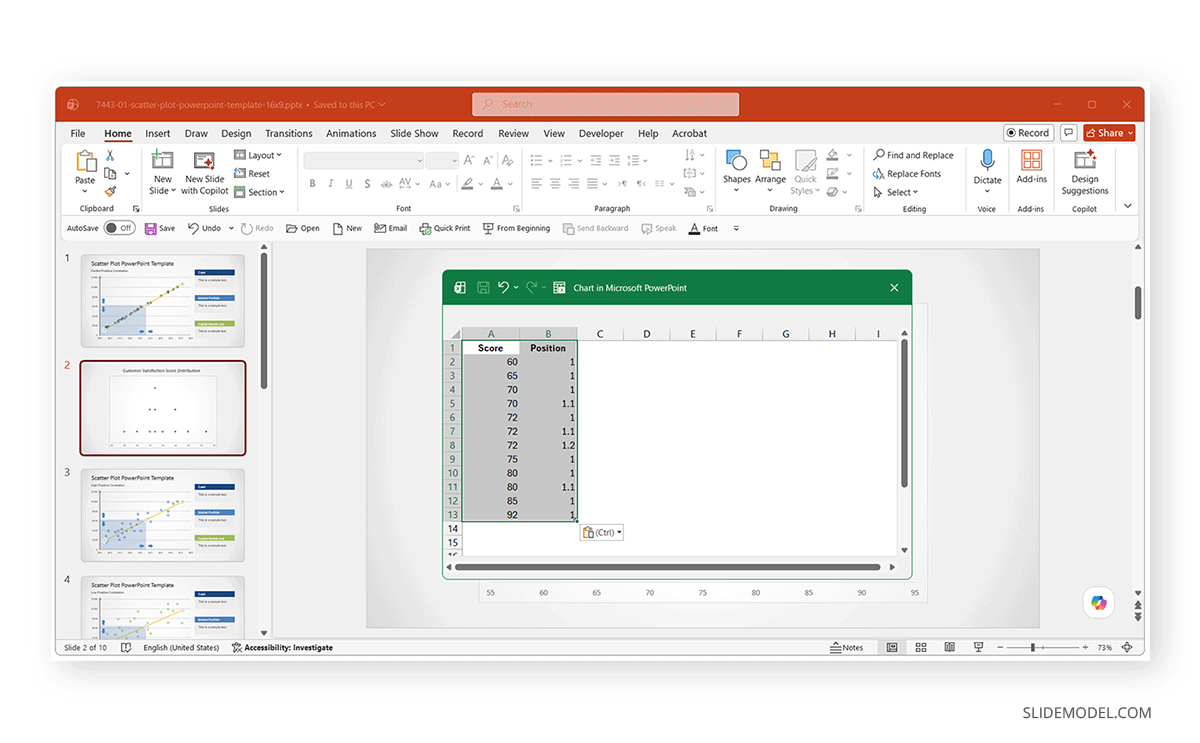Select slide 3 thumbnail
Viewport: 1200px width, 743px height.
(x=162, y=515)
